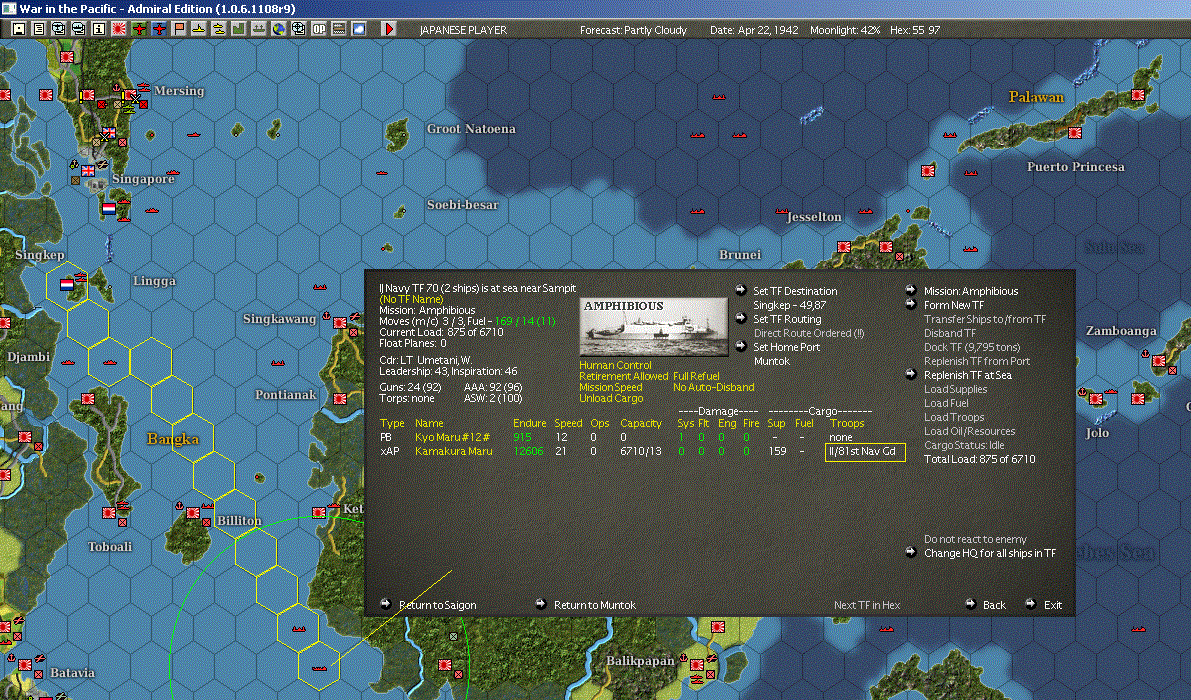The image size is (1191, 700).
Task: Click the Amphibious ship photo
Action: 653,326
